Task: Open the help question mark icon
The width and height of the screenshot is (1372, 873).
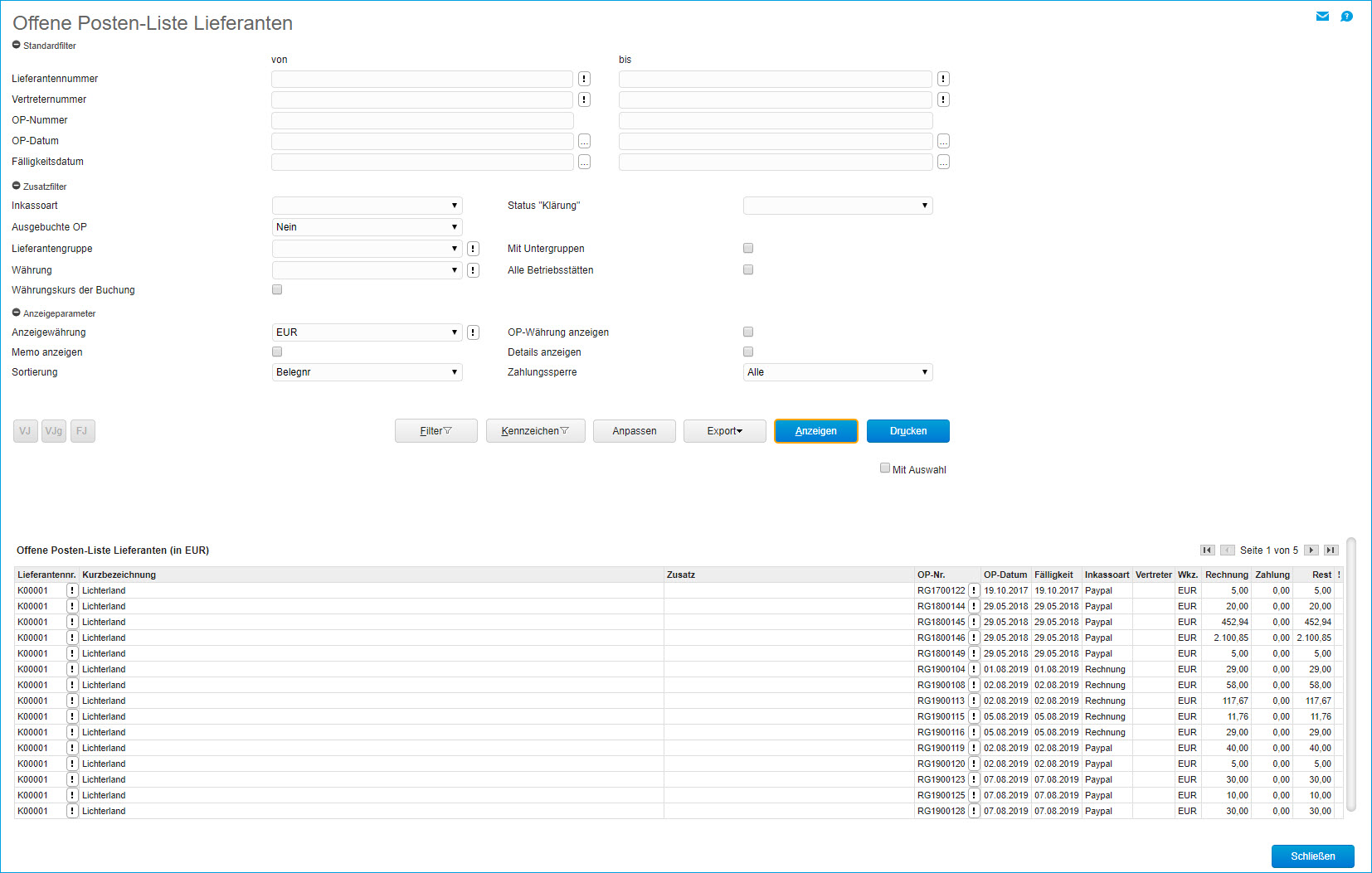Action: tap(1346, 17)
